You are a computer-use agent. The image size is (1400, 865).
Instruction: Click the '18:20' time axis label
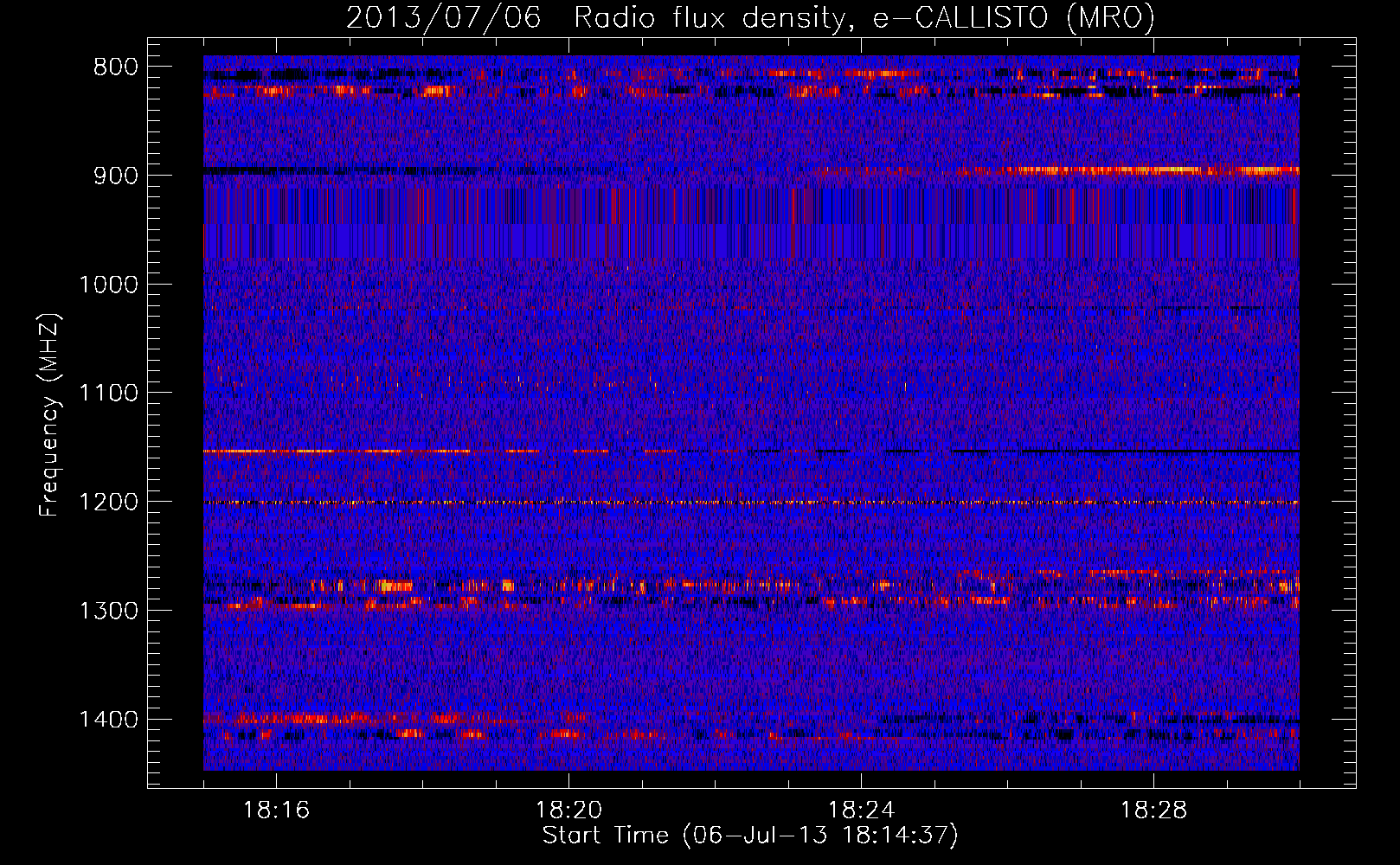click(568, 811)
